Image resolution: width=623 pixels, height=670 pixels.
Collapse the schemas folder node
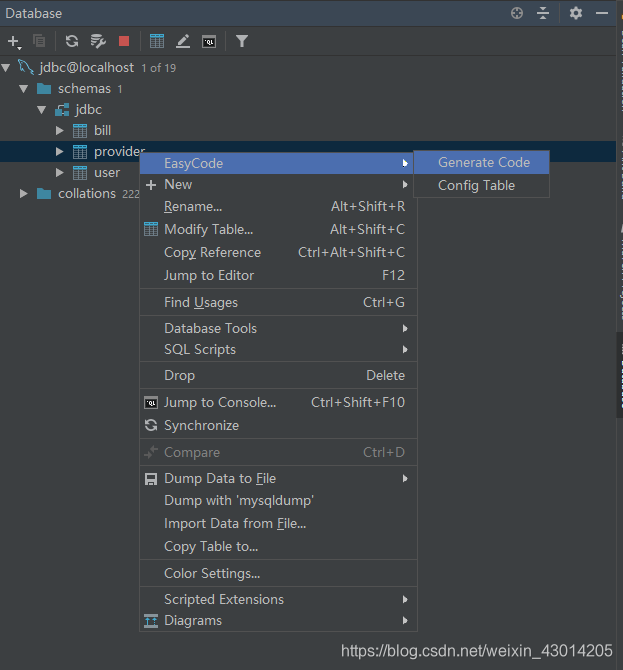pos(24,89)
